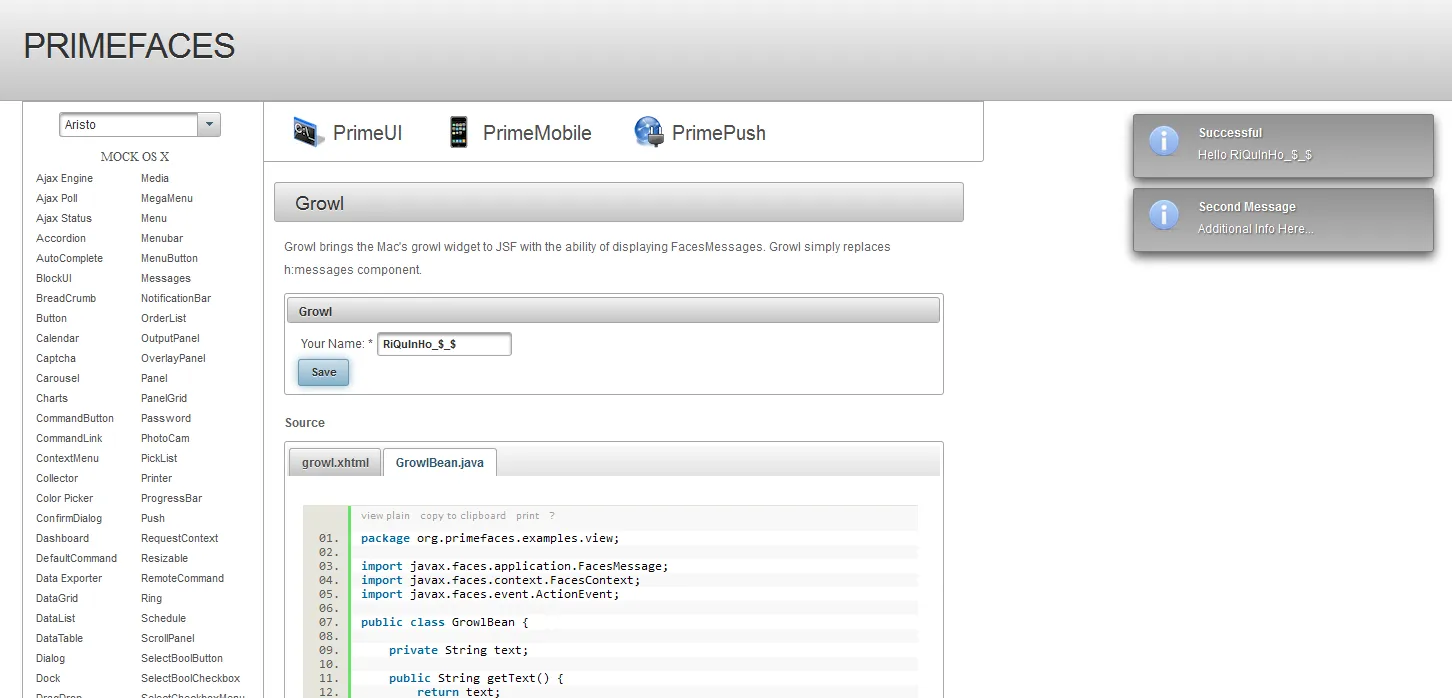Image resolution: width=1452 pixels, height=698 pixels.
Task: Open the Charts demo
Action: click(x=52, y=398)
